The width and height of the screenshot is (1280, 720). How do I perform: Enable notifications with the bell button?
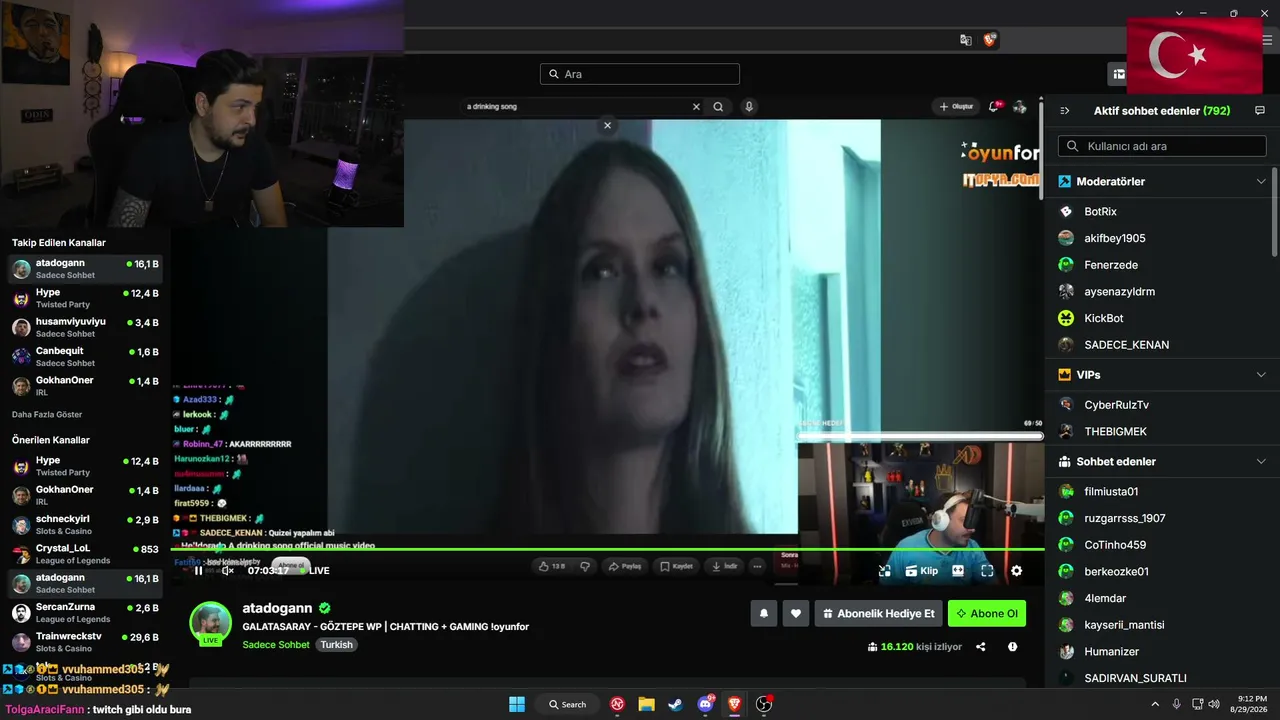[764, 614]
